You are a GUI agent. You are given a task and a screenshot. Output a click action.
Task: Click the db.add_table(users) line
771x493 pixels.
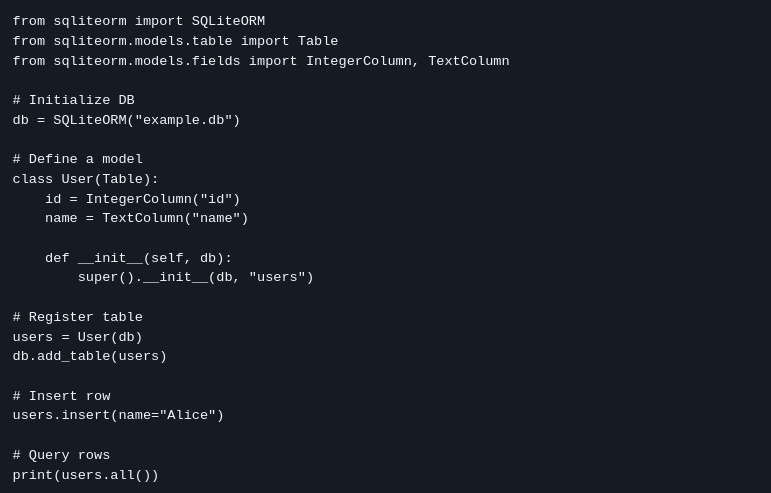(x=89, y=356)
